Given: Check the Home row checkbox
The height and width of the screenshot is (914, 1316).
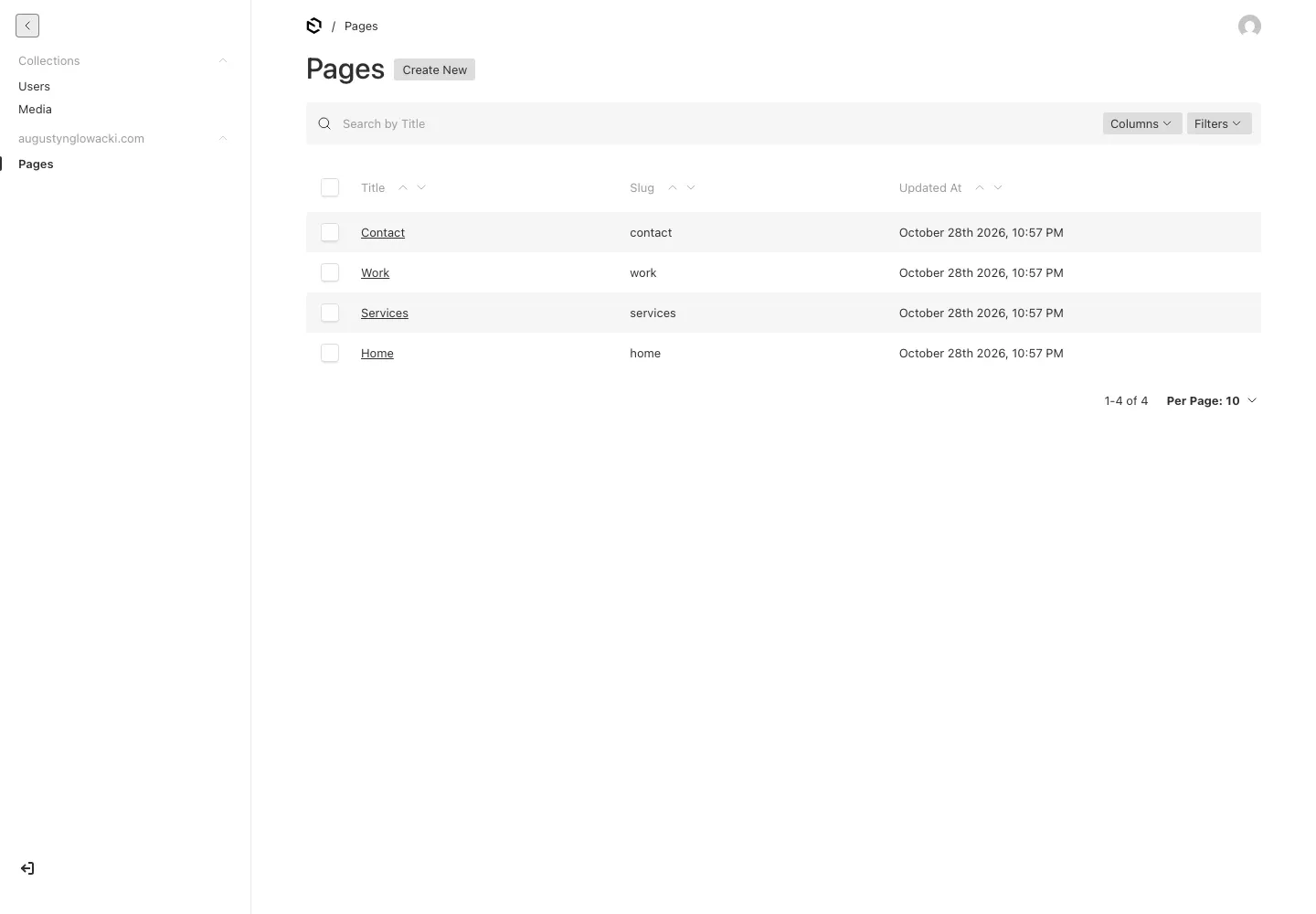Looking at the screenshot, I should (x=330, y=353).
